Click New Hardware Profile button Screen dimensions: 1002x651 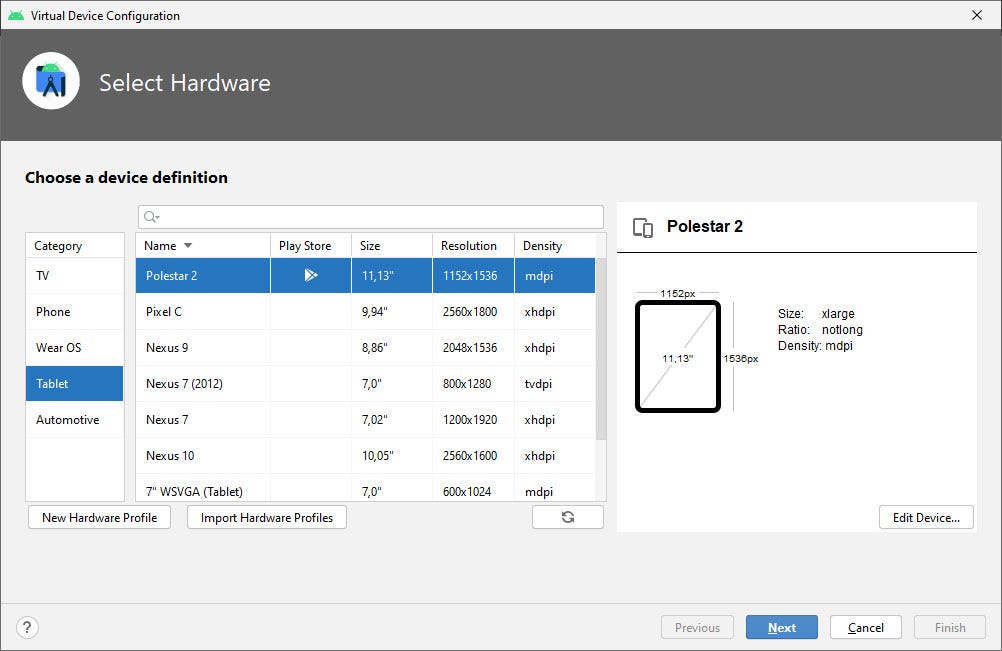coord(100,517)
